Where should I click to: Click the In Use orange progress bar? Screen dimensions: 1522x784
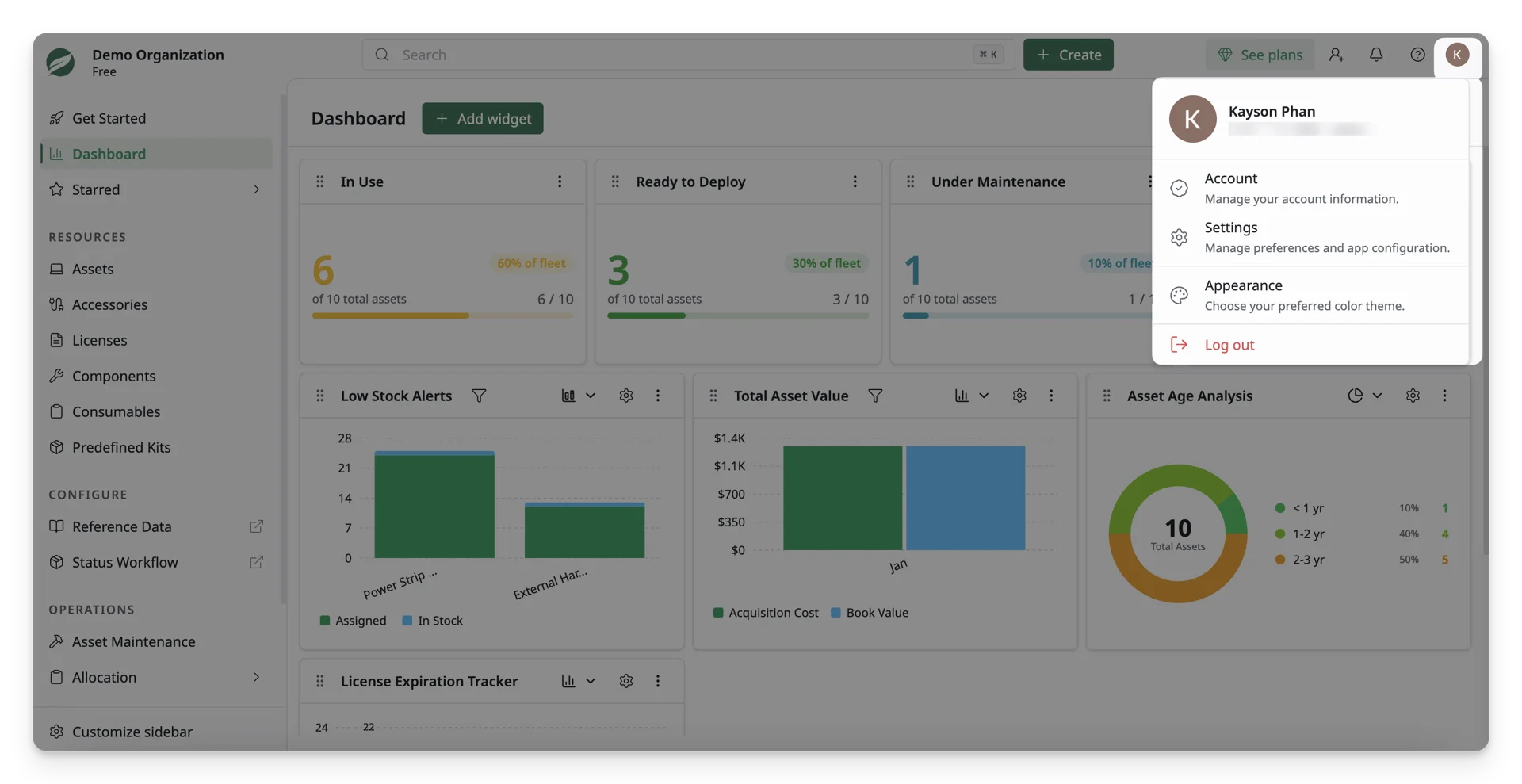[x=442, y=316]
